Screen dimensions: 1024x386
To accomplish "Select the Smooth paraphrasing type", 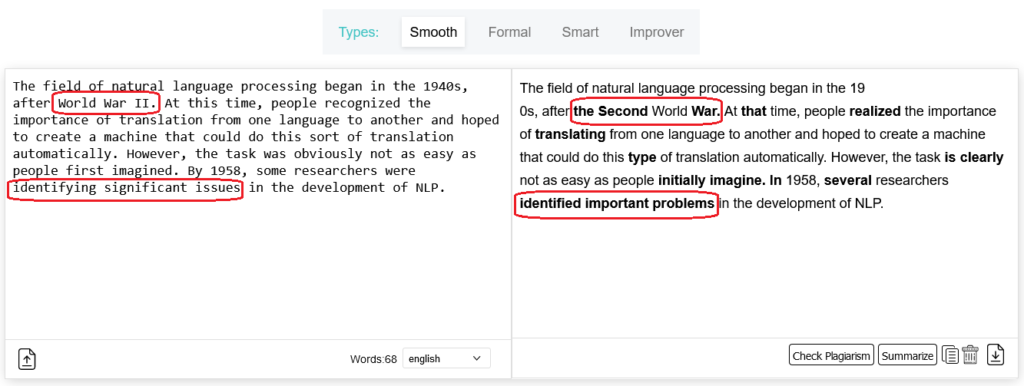I will coord(433,32).
